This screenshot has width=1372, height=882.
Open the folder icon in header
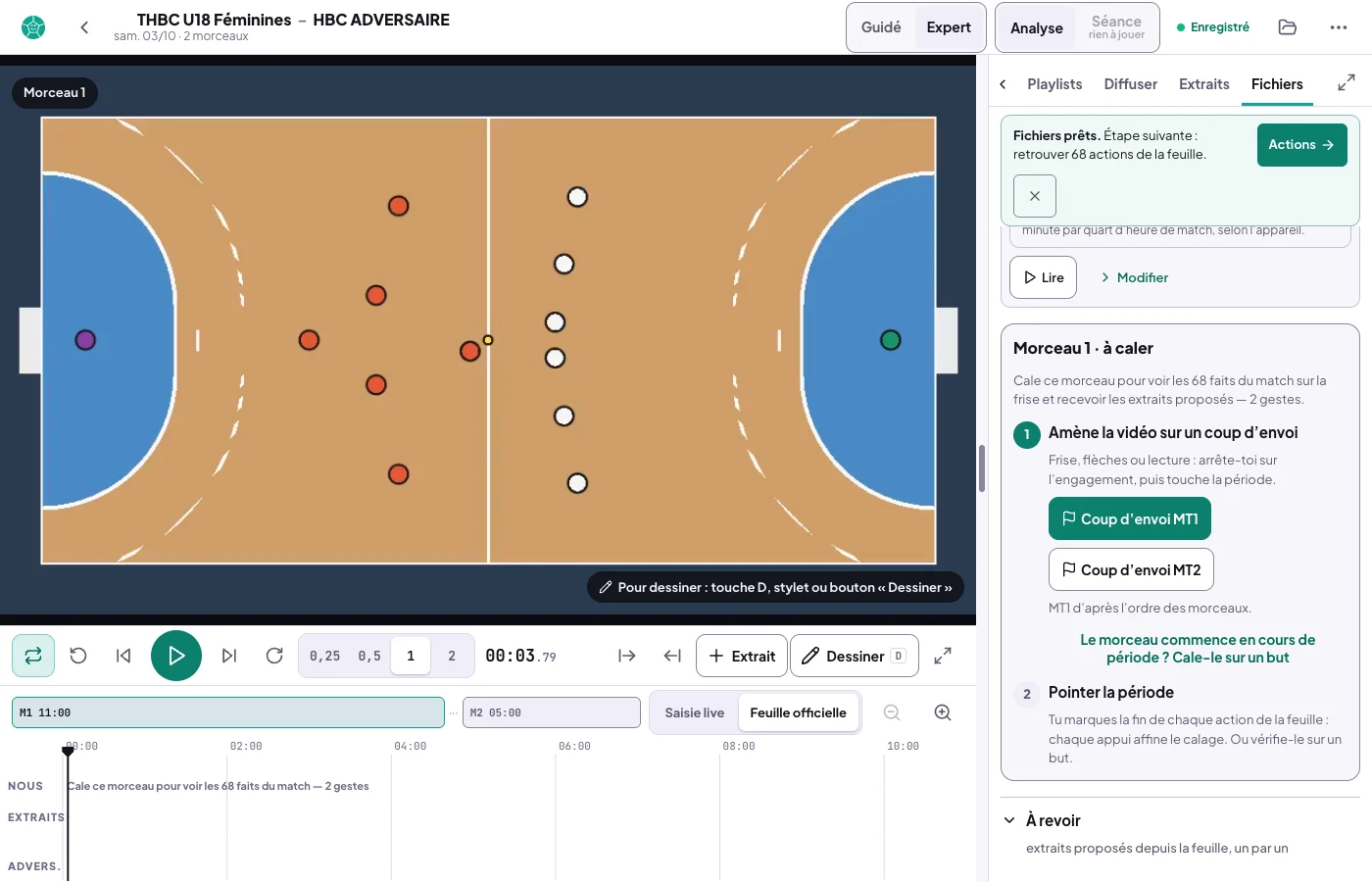click(x=1288, y=27)
